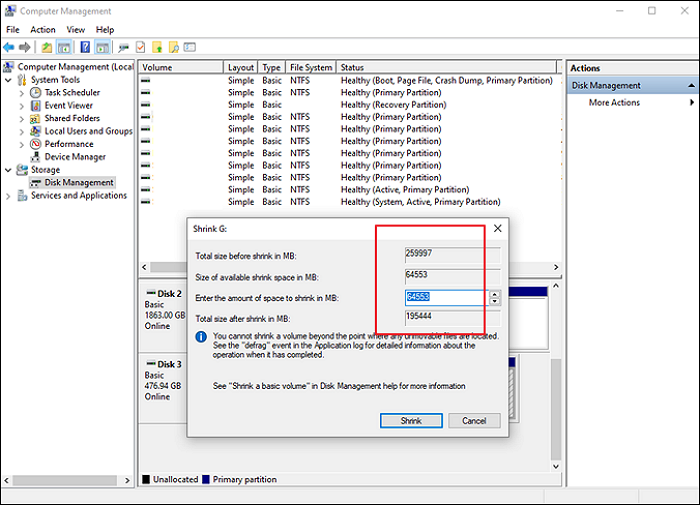Expand Services and Applications node

[x=10, y=196]
